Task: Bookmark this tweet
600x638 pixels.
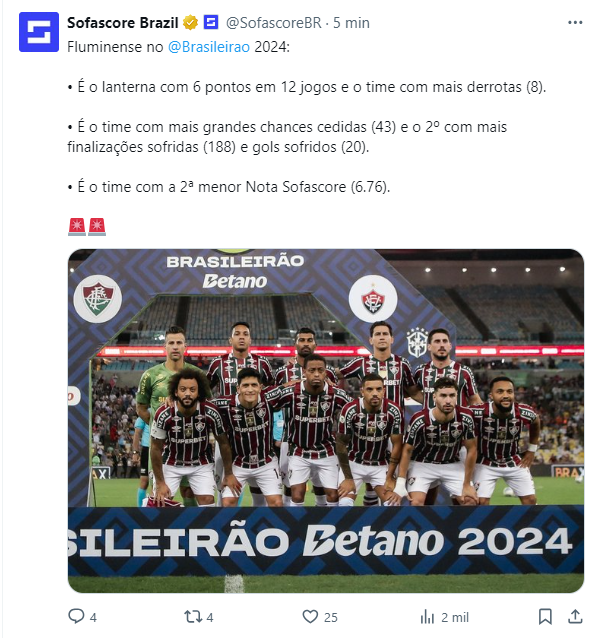Action: click(545, 617)
